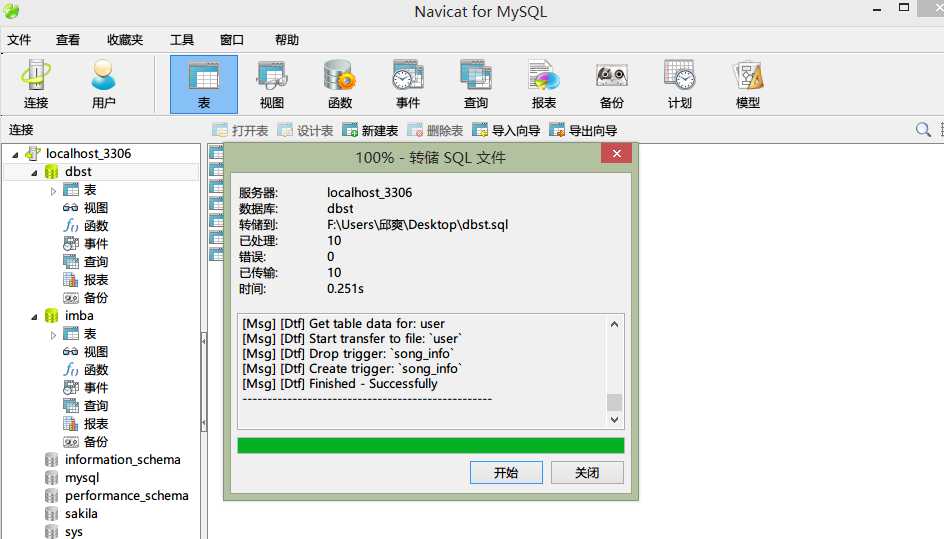Select the mysql database
944x539 pixels.
(x=82, y=478)
